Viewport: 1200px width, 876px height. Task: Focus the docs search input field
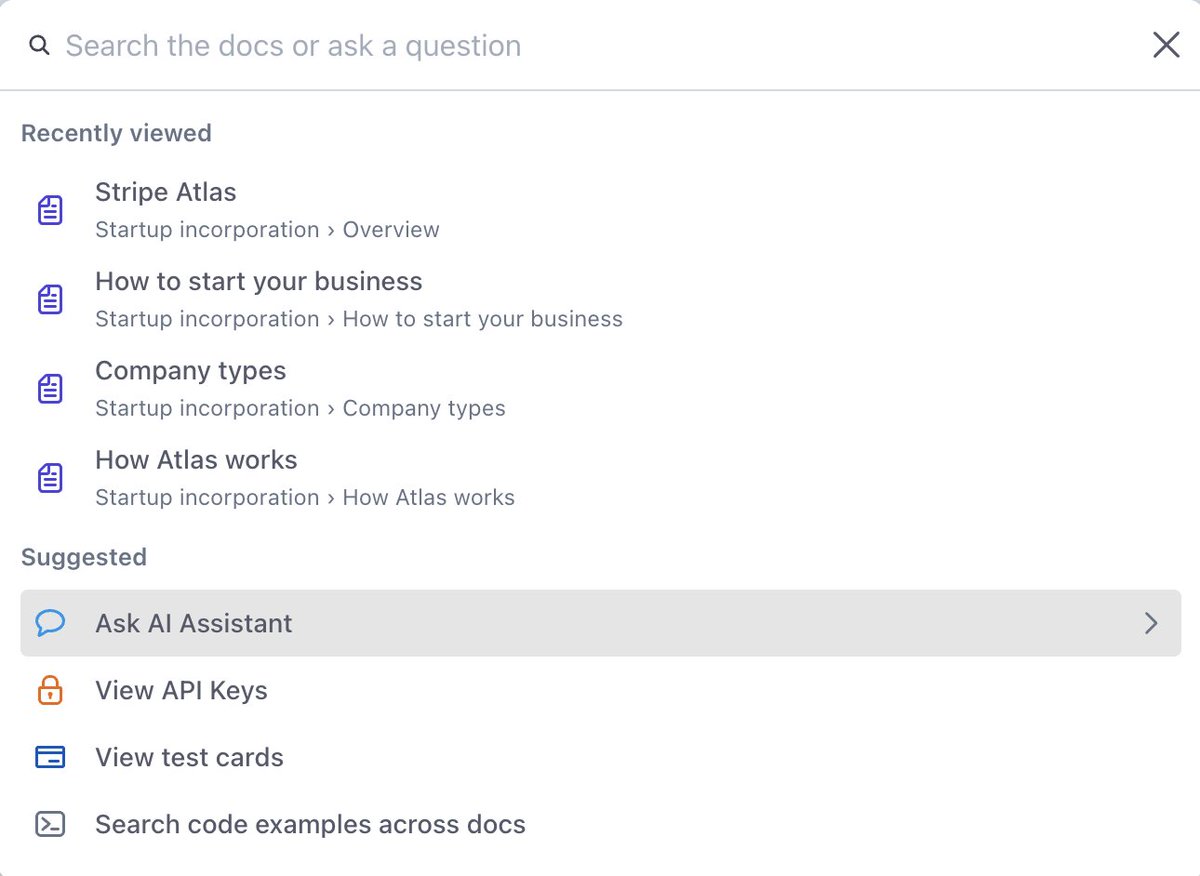600,46
